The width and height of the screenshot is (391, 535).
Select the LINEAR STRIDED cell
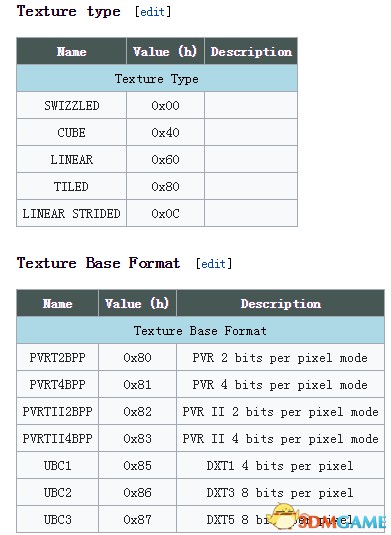(72, 214)
